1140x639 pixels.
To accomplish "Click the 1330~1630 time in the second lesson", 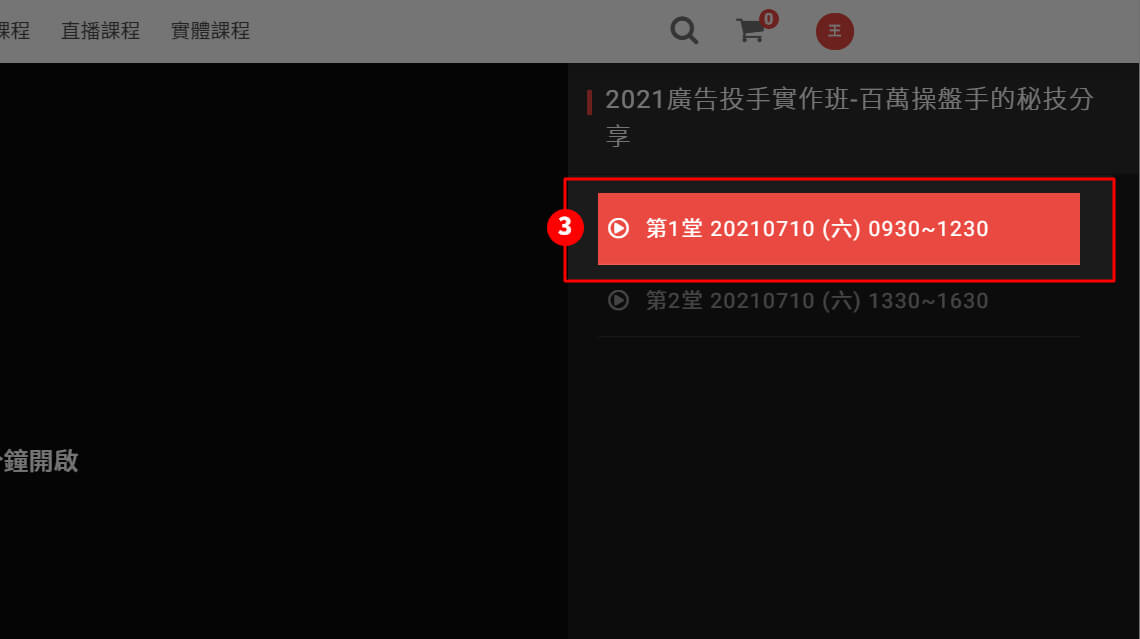I will (928, 301).
